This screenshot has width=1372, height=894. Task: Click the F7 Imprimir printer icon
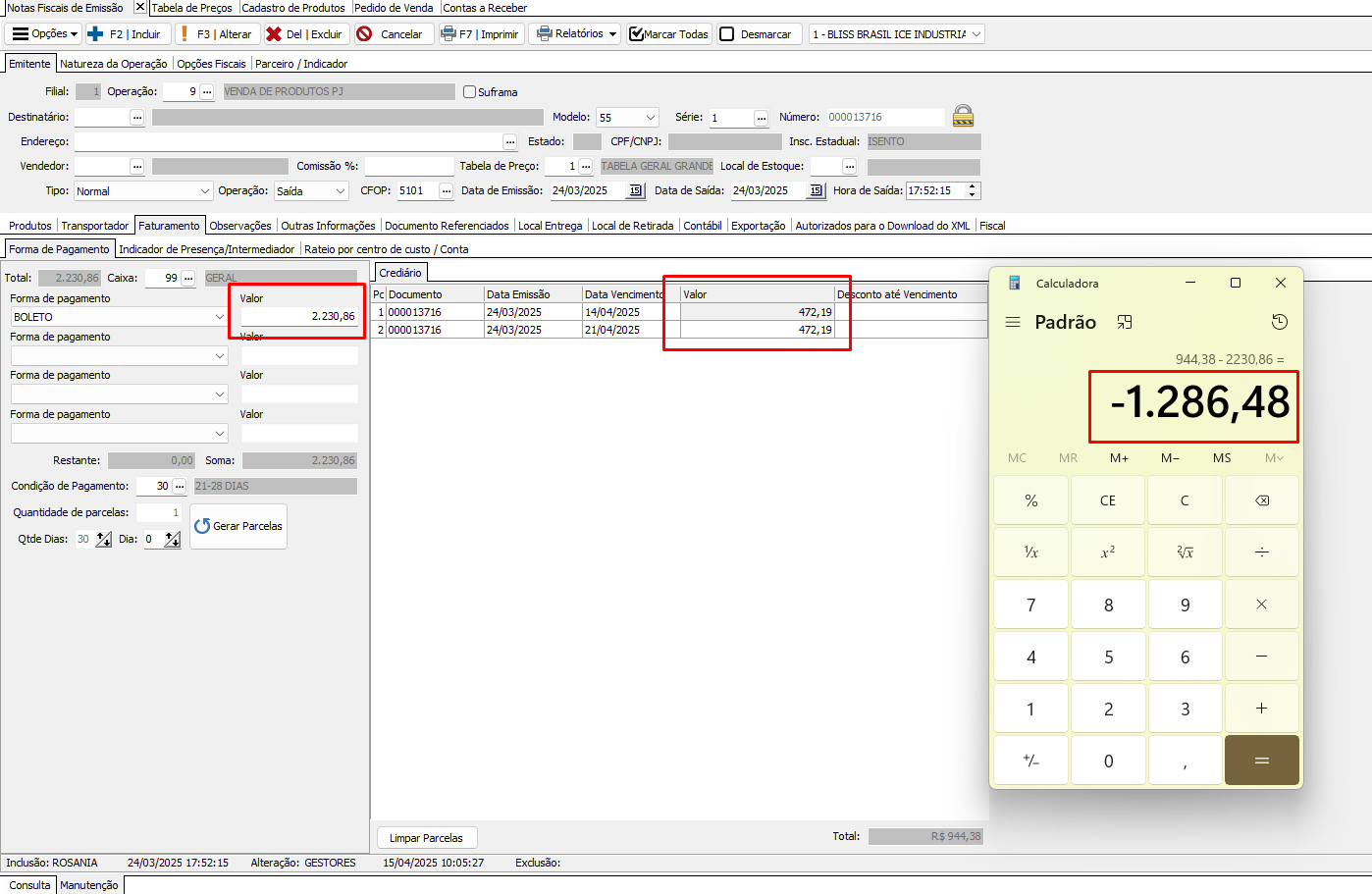click(x=450, y=34)
